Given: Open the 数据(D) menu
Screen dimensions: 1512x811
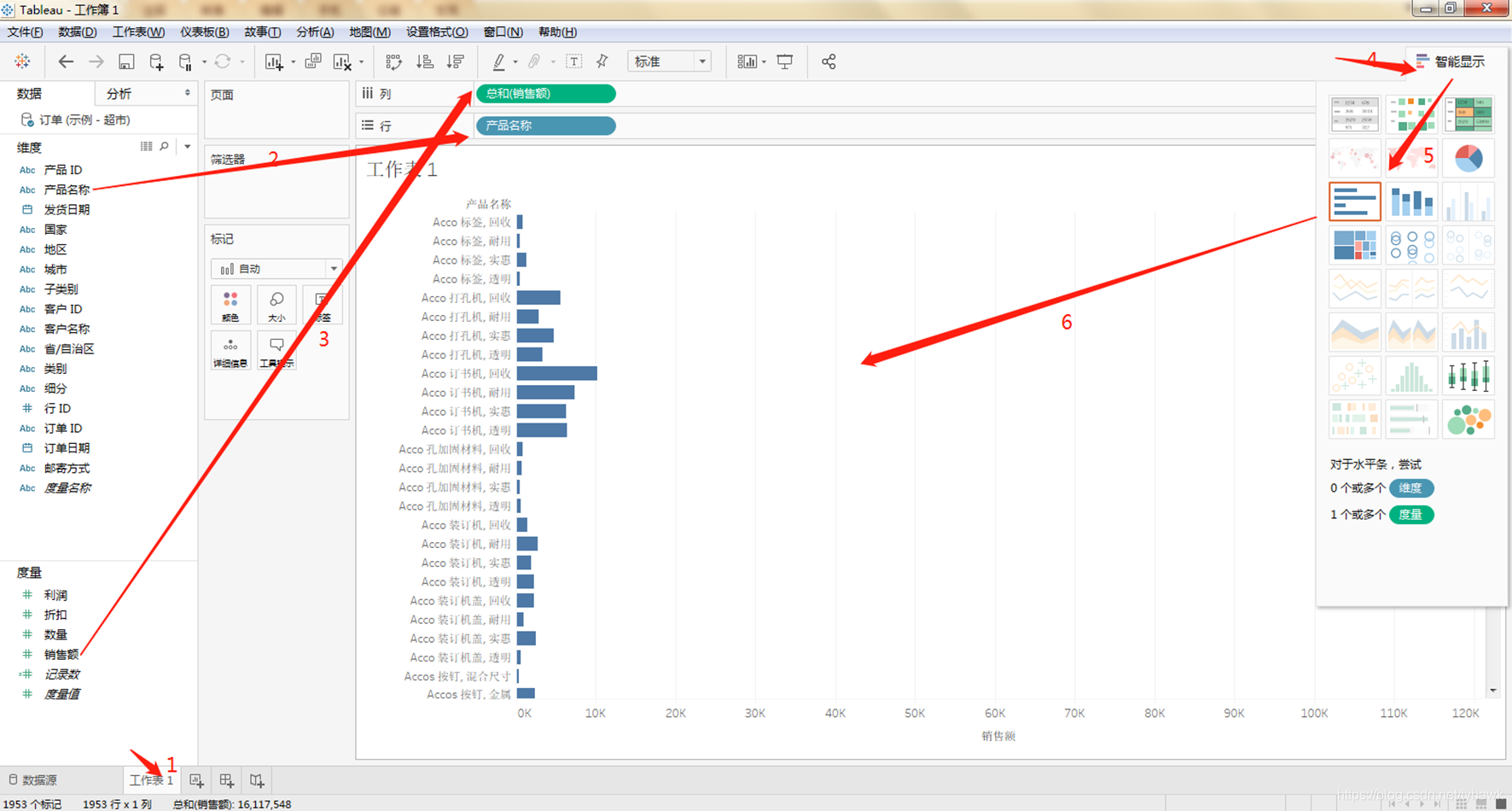Looking at the screenshot, I should coord(78,32).
